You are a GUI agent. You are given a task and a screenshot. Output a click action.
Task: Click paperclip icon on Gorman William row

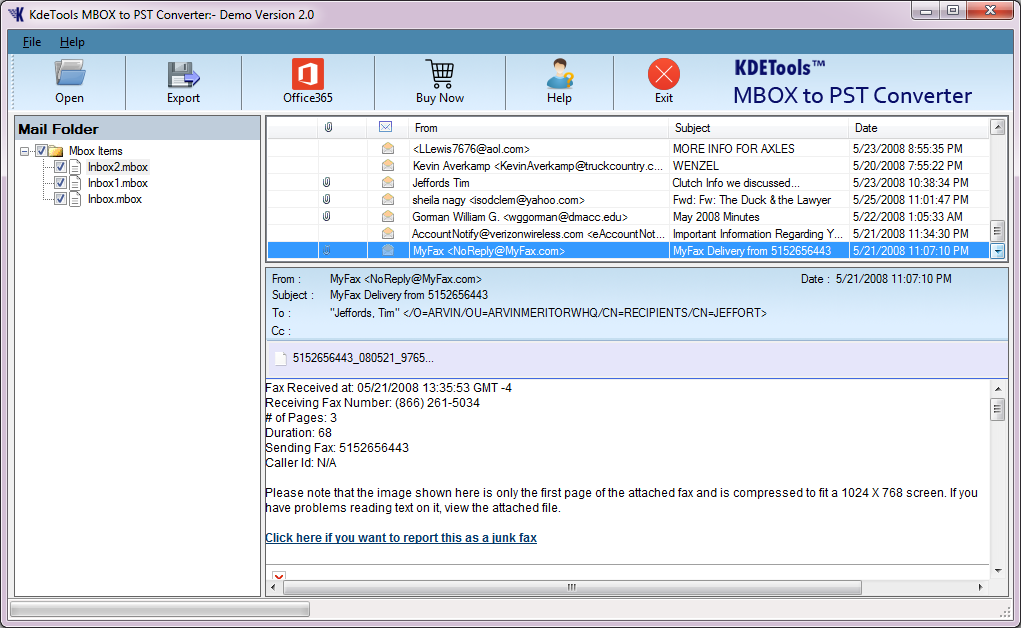tap(327, 216)
